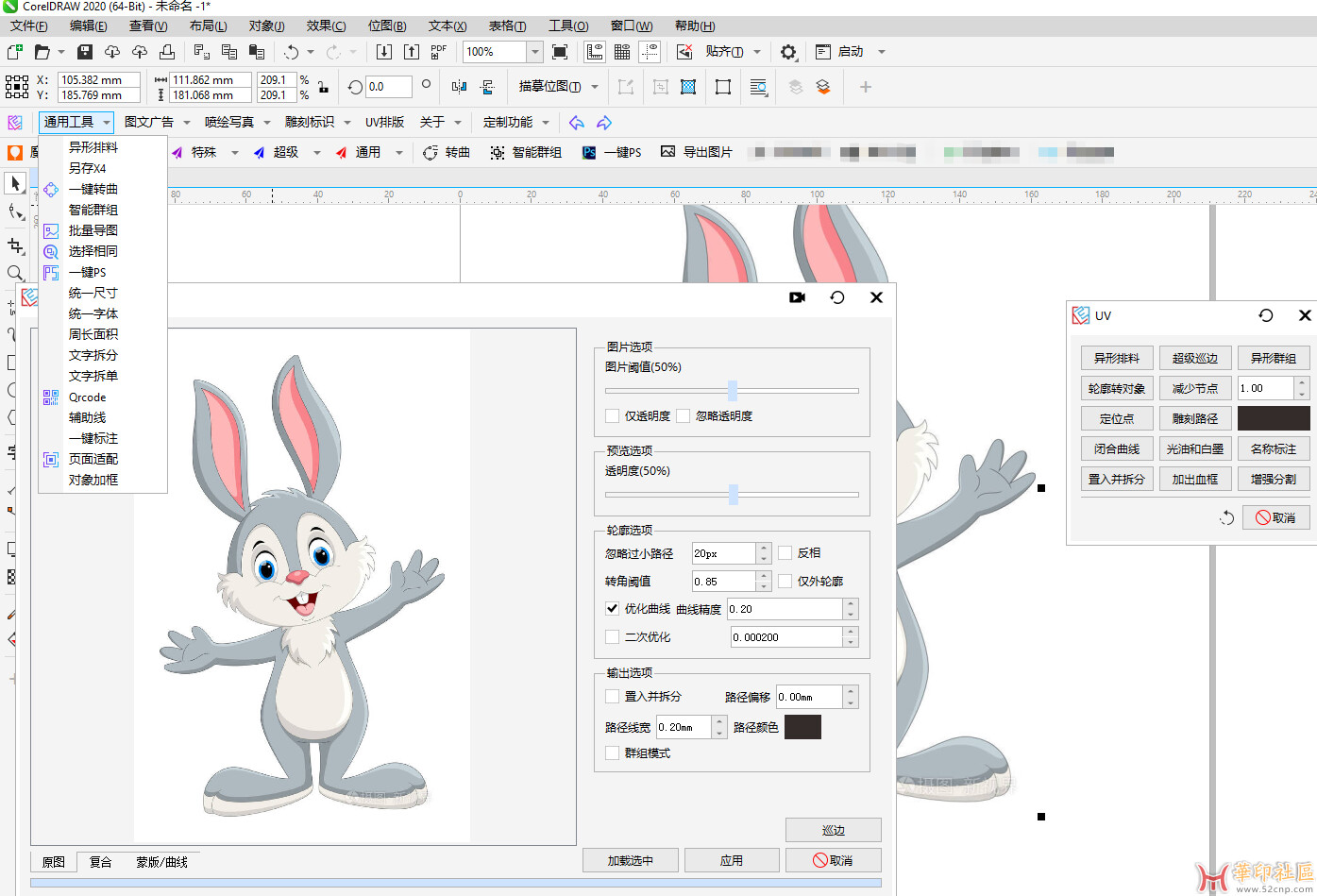The image size is (1317, 896).
Task: Click the video camera icon in trace dialog
Action: click(x=798, y=297)
